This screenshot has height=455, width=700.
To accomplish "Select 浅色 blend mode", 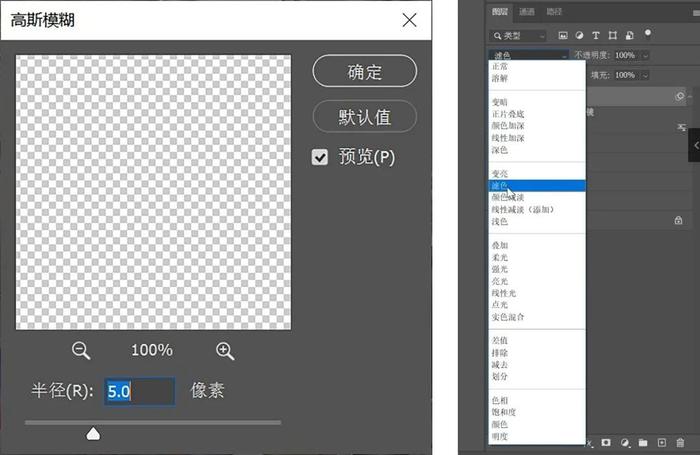I will coord(500,221).
